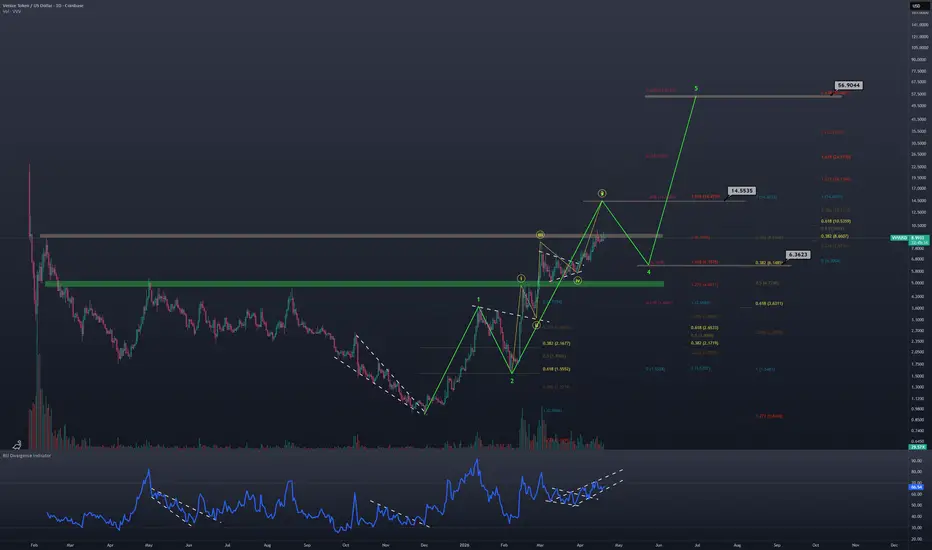
Task: Open the USD currency selector
Action: tap(916, 5)
